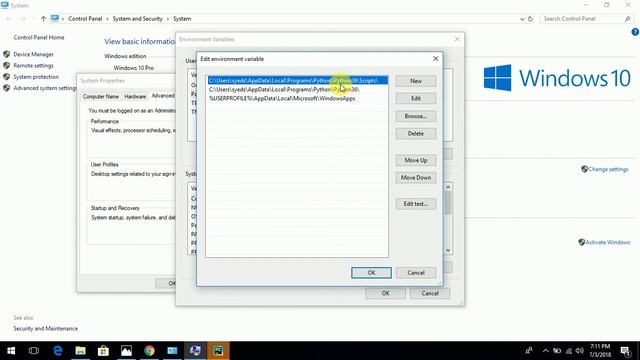Open the orange-highlighted taskbar app
Viewport: 640px width, 360px height.
point(218,351)
